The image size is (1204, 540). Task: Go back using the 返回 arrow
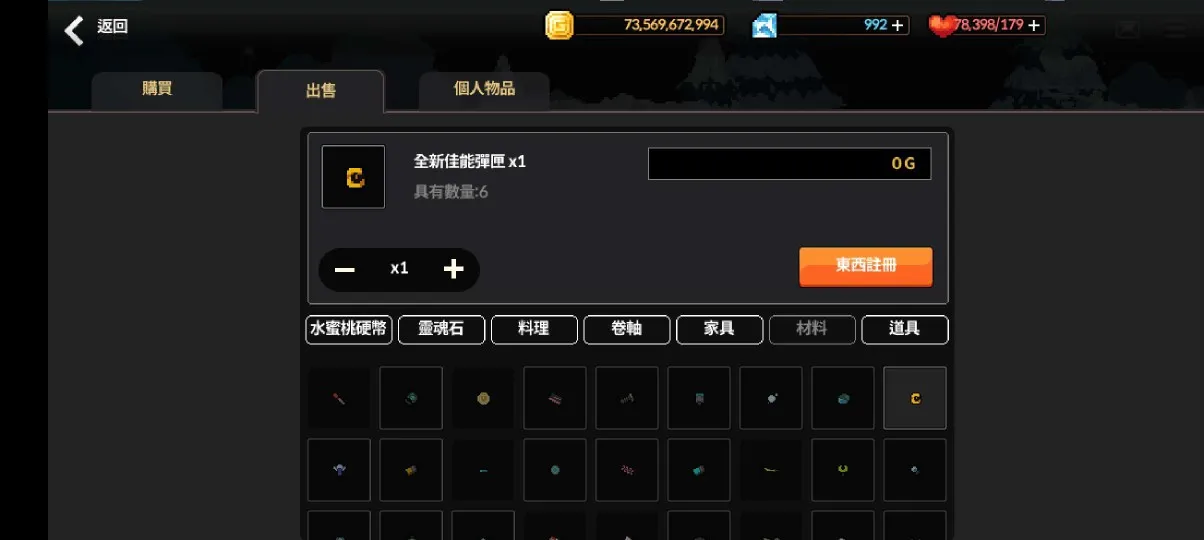tap(74, 30)
